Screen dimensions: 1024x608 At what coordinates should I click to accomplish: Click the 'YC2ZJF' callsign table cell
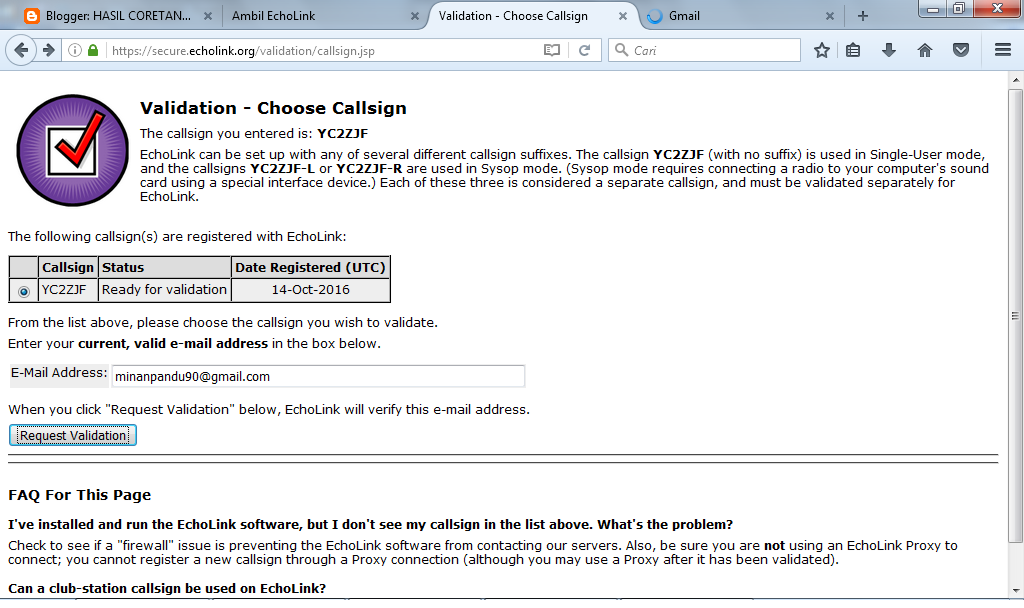tap(68, 289)
